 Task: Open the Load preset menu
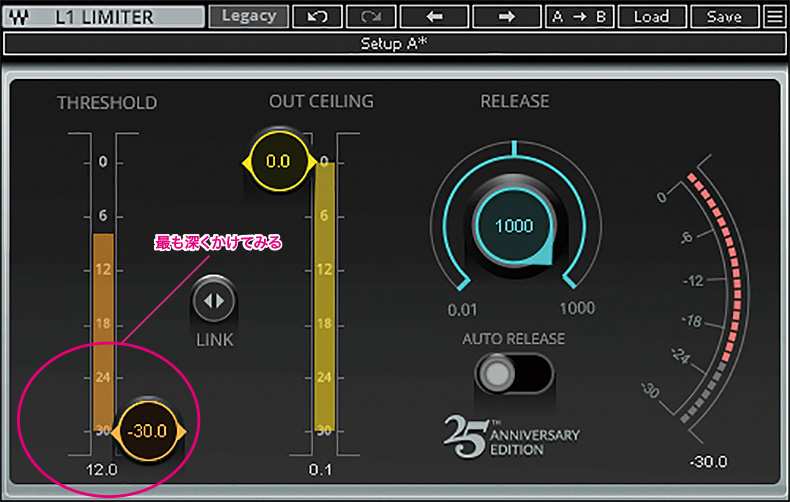point(652,17)
